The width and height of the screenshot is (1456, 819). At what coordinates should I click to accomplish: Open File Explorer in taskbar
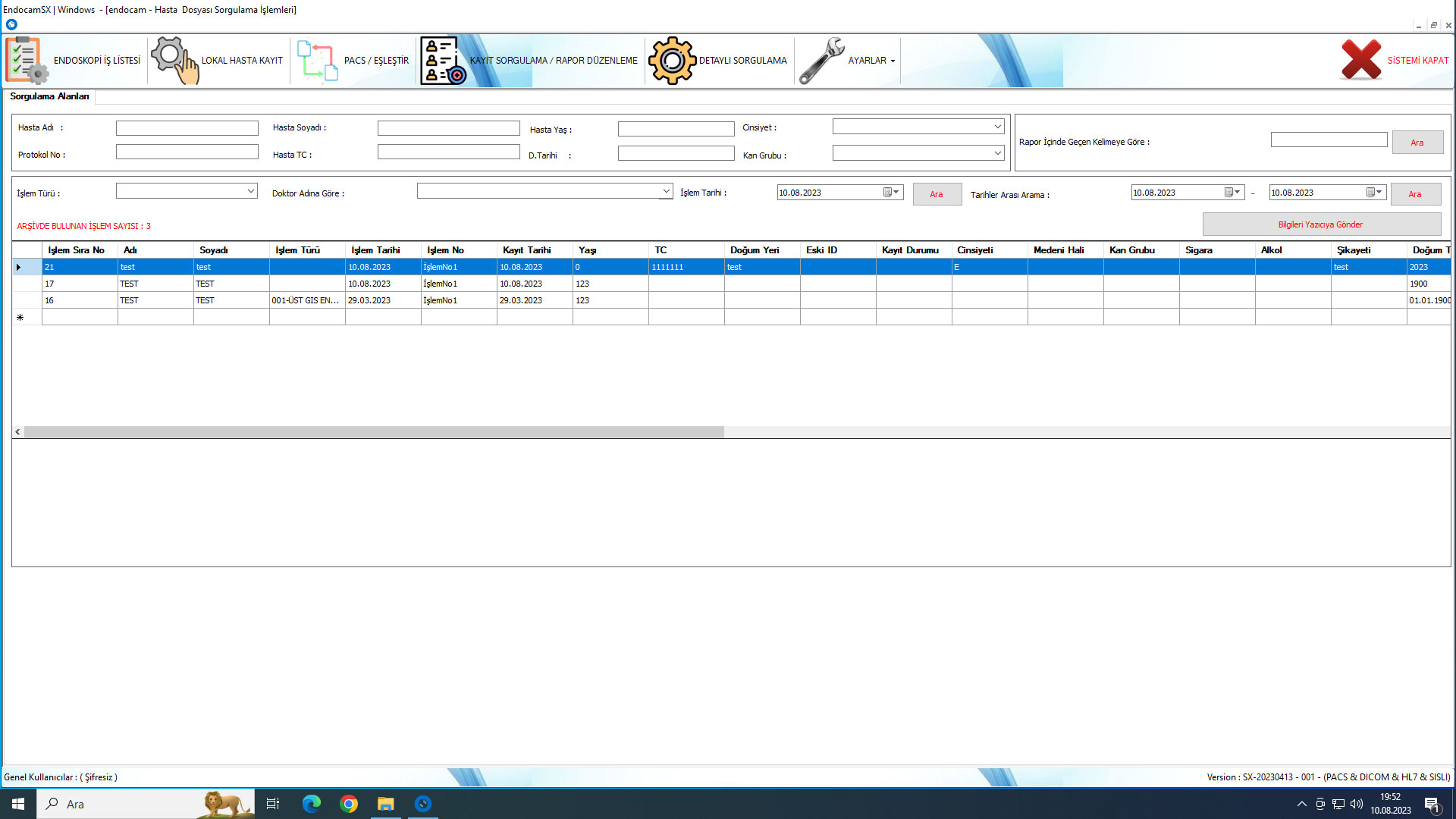(386, 804)
